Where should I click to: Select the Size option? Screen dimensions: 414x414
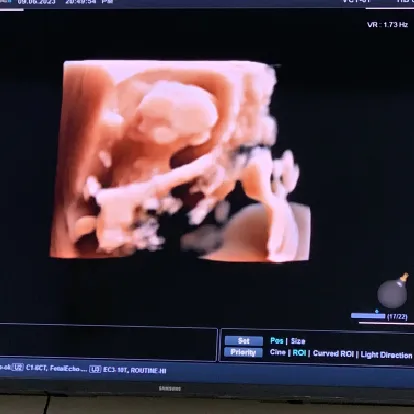click(x=298, y=341)
